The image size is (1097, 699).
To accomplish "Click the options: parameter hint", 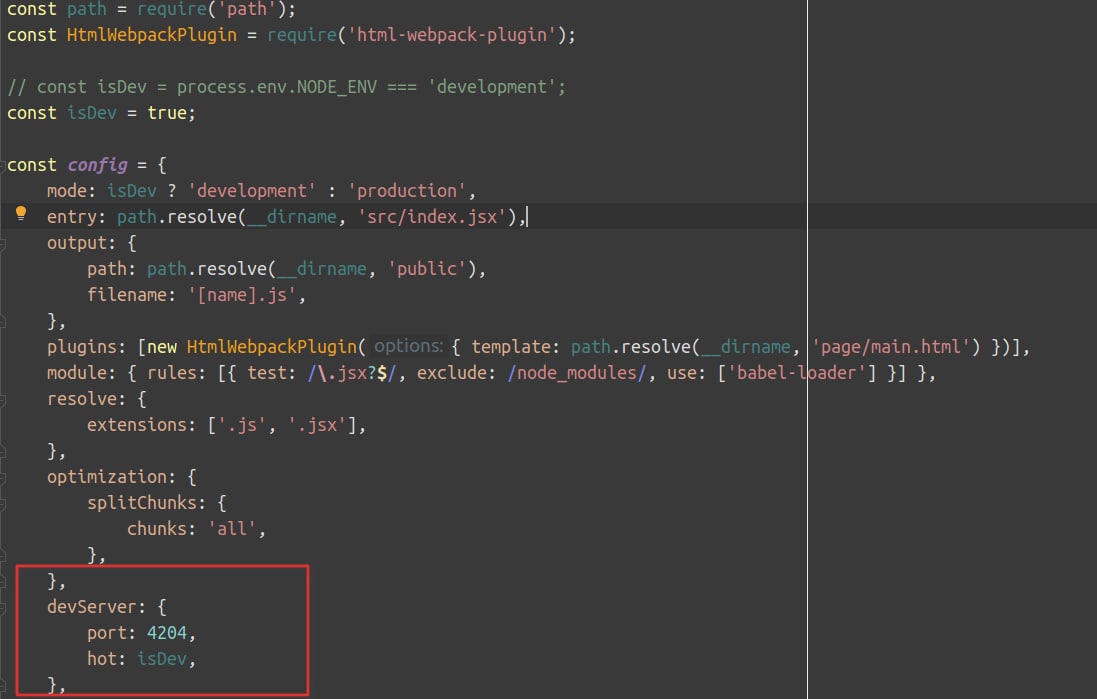I will 408,346.
